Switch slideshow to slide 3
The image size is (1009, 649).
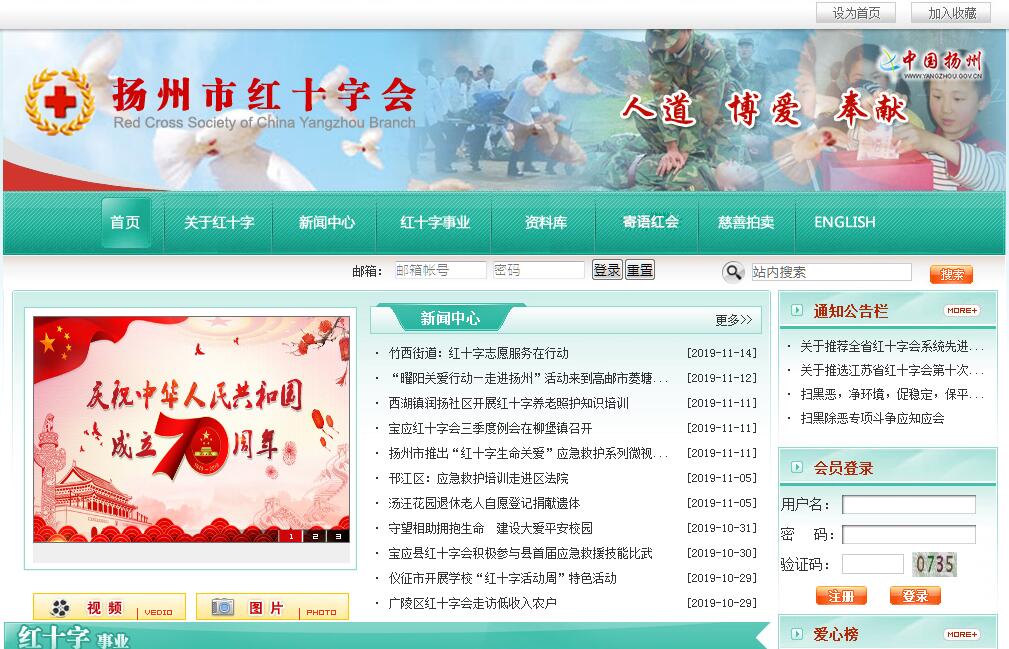(x=338, y=536)
